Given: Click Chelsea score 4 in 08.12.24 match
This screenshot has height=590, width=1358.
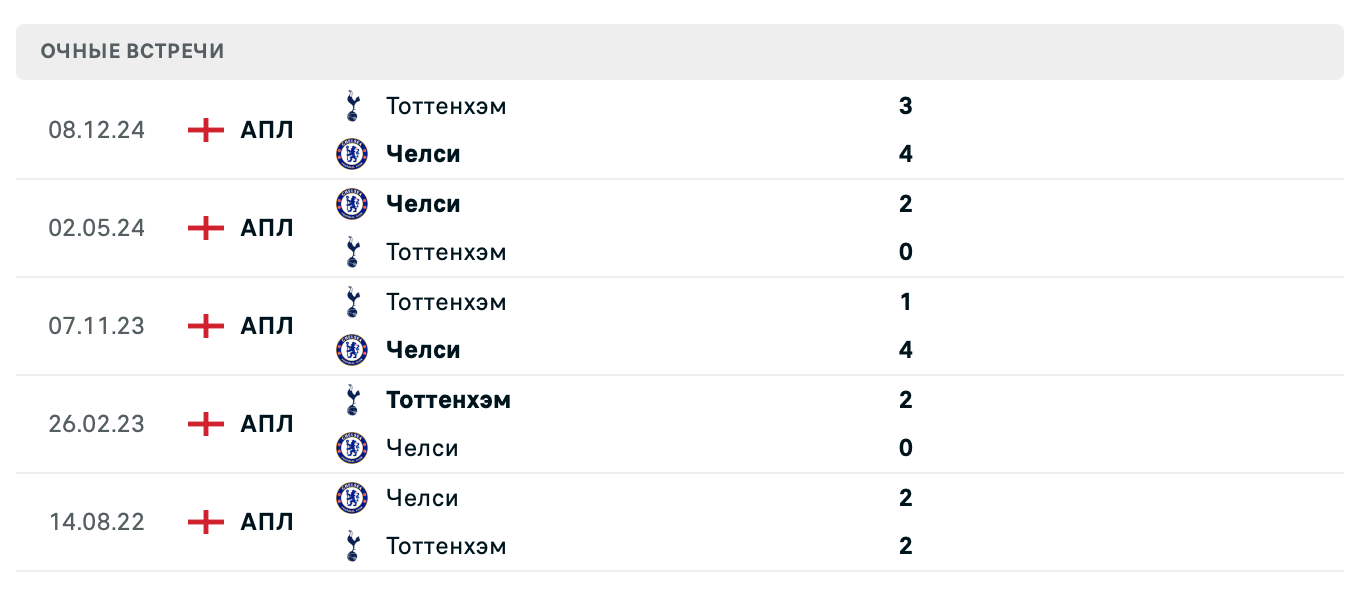Looking at the screenshot, I should [x=905, y=154].
